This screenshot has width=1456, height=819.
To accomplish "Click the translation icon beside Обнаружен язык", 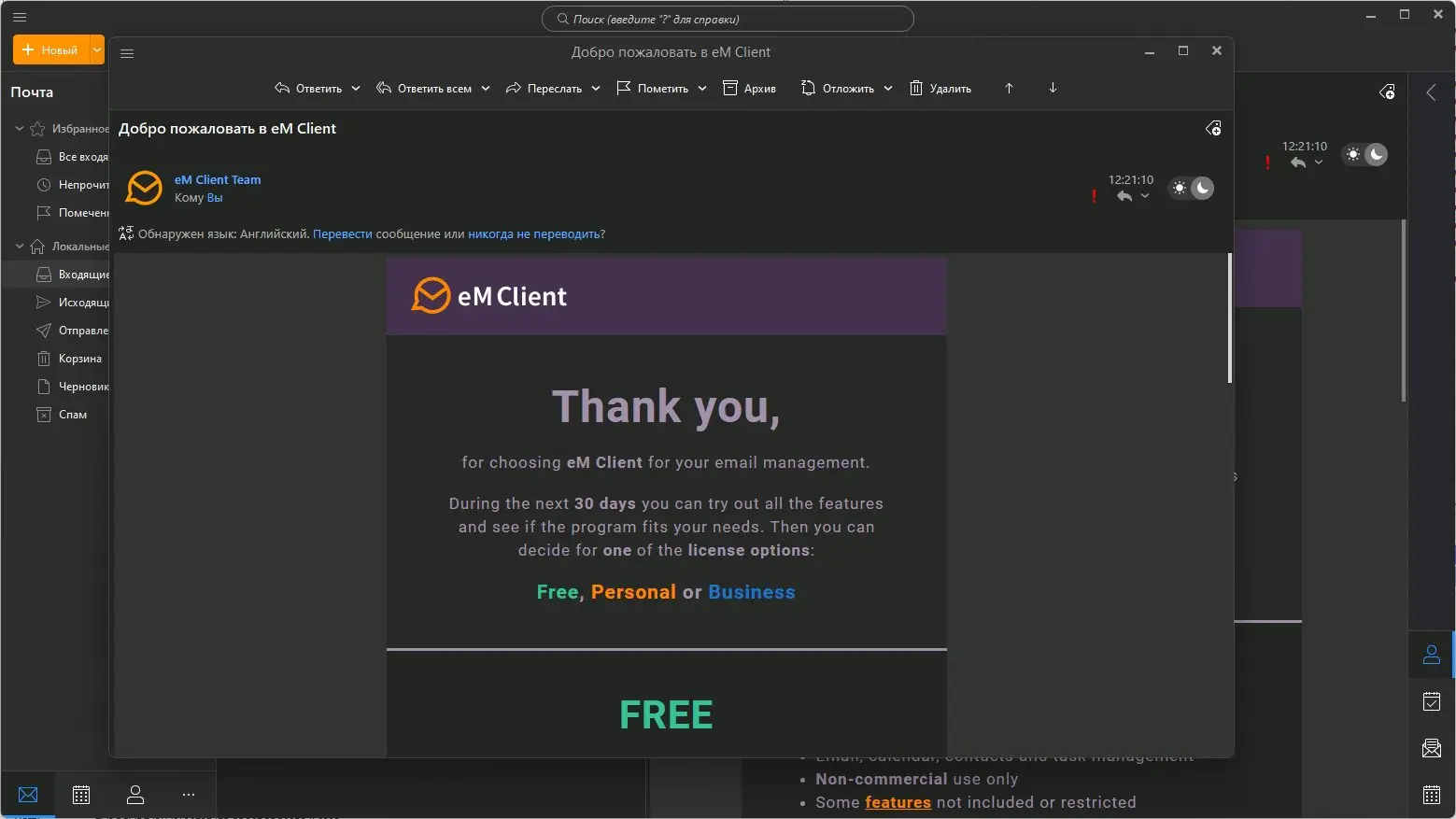I will (126, 233).
